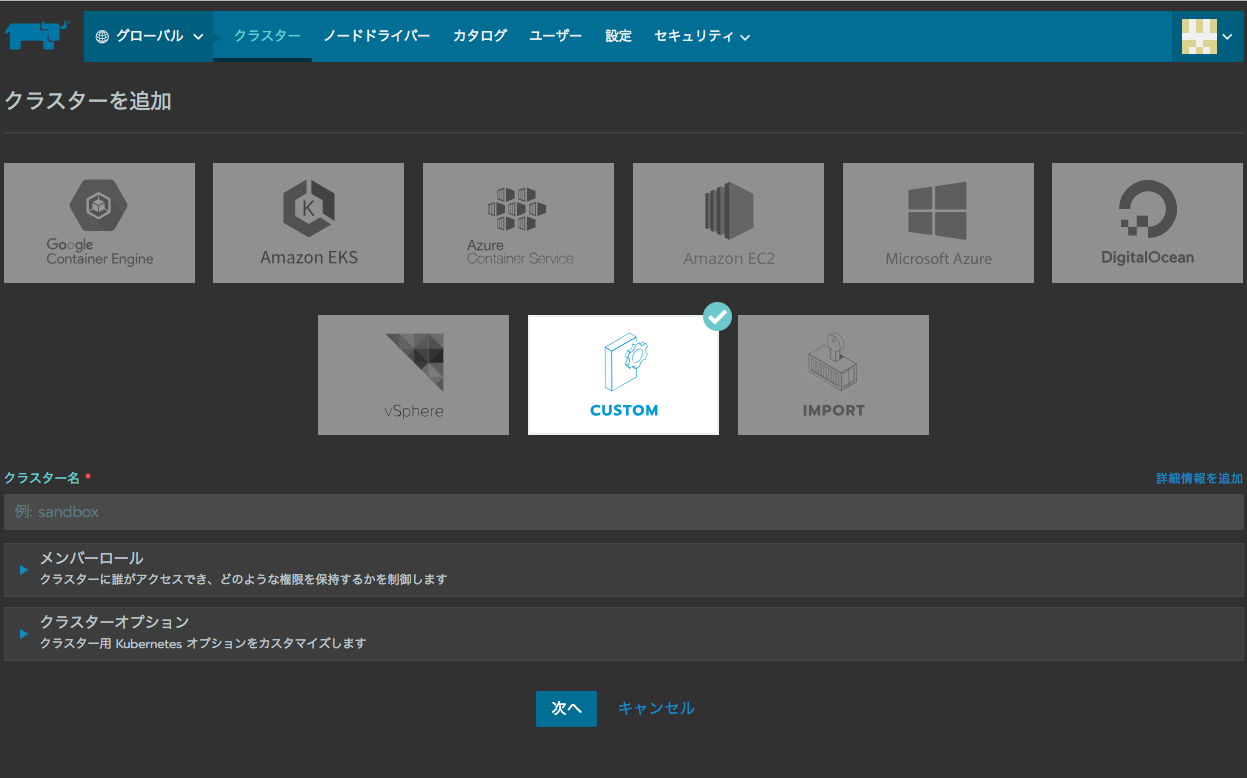Switch to the ユーザー tab
1247x778 pixels.
point(556,36)
